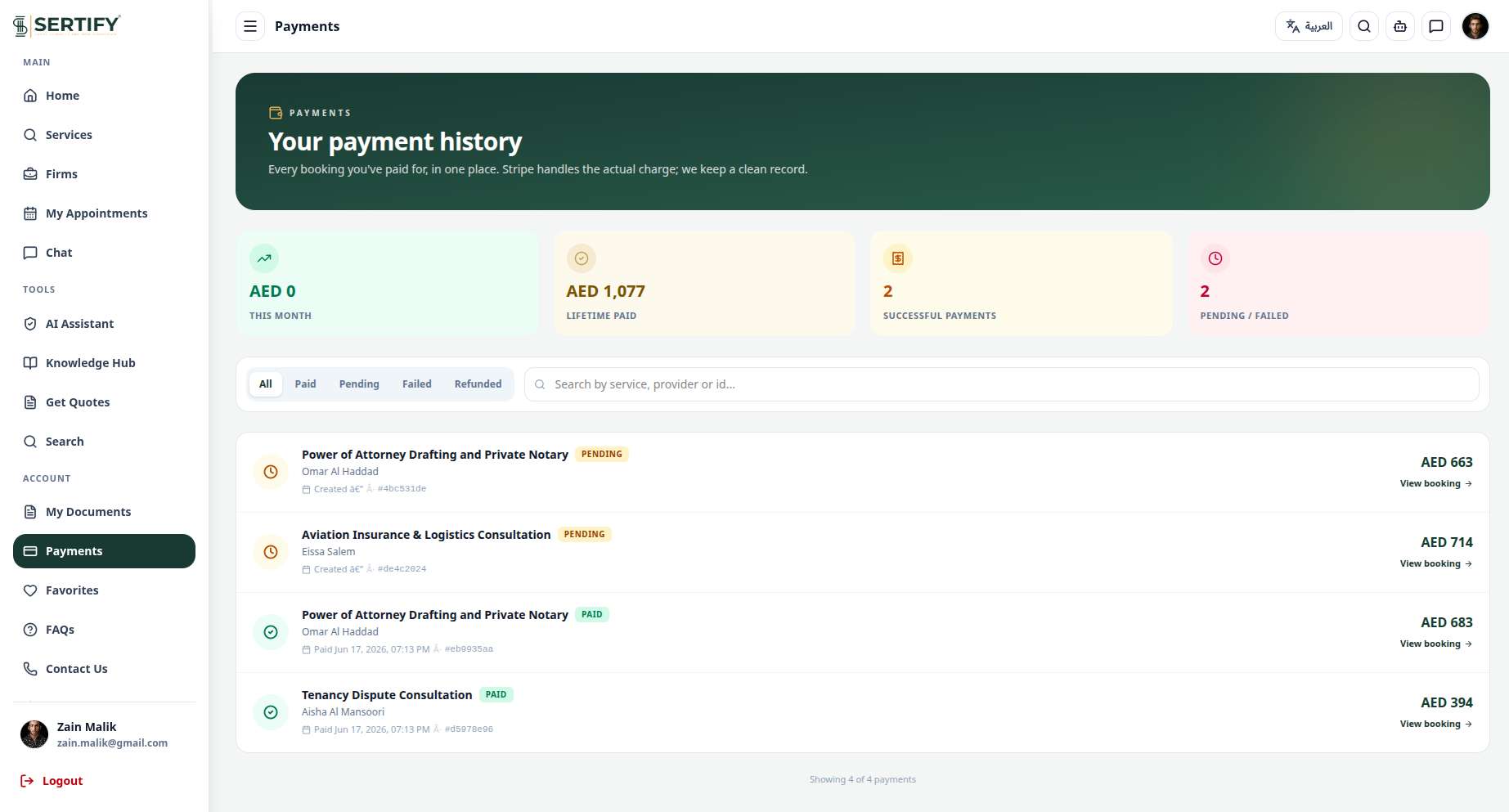Click the checkmark icon on Tenancy Dispute row
This screenshot has width=1509, height=812.
271,712
